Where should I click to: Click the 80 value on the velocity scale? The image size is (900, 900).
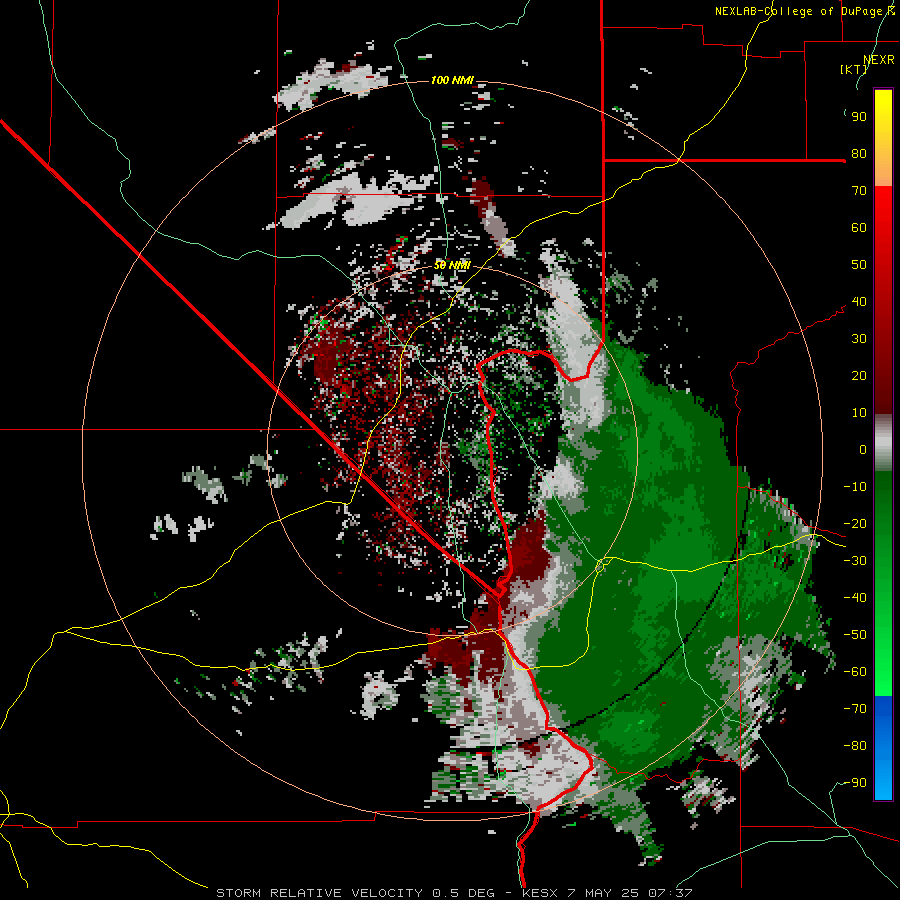tap(859, 154)
